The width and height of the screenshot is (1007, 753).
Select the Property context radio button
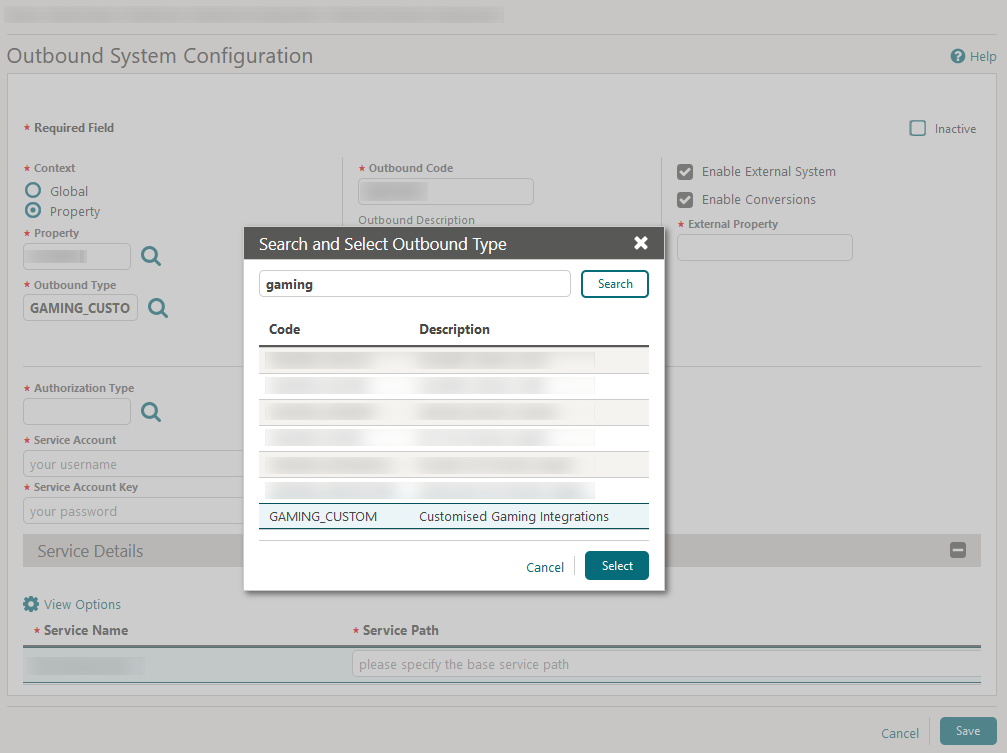click(32, 211)
